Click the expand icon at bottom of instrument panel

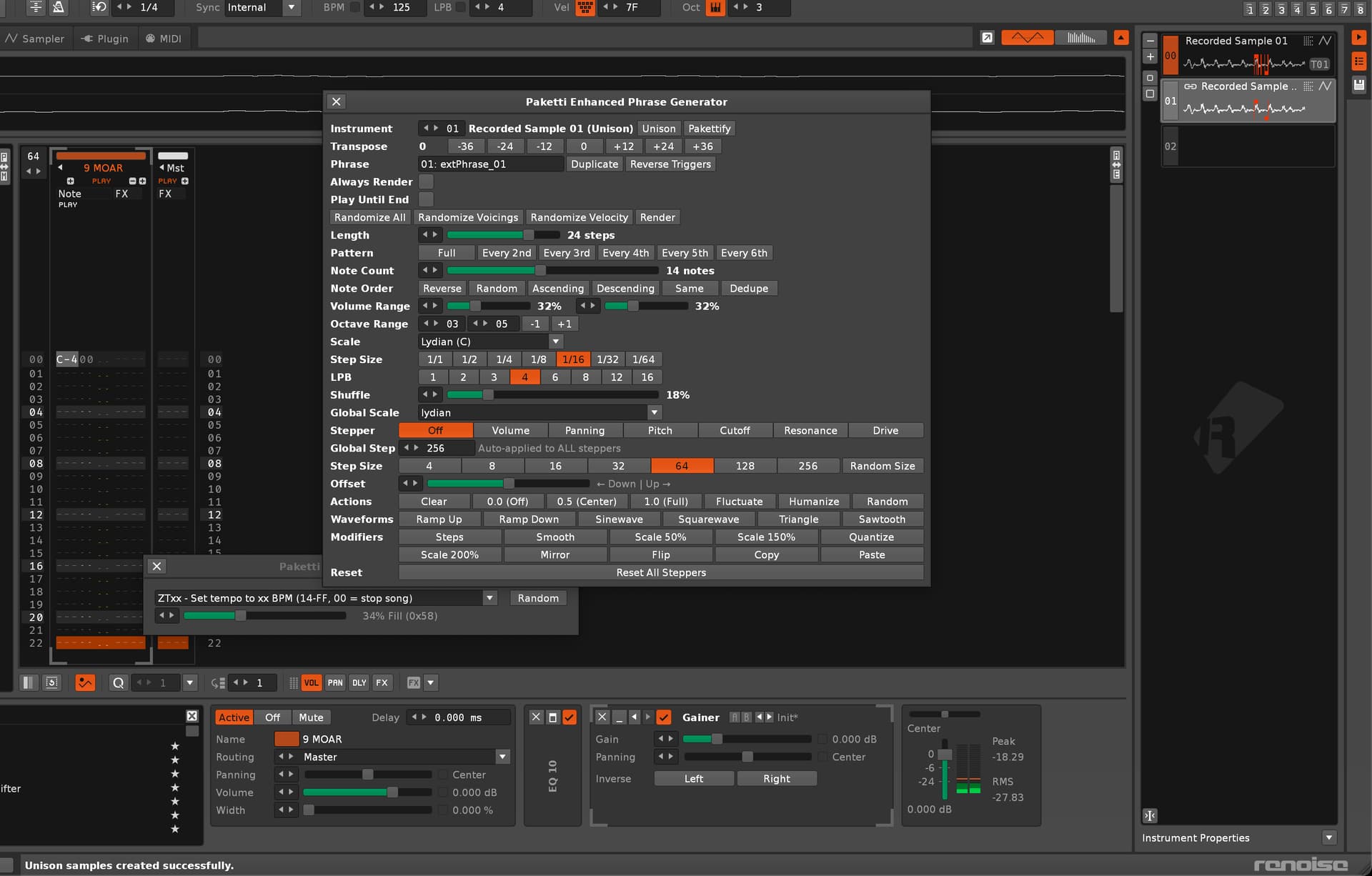click(x=1150, y=815)
